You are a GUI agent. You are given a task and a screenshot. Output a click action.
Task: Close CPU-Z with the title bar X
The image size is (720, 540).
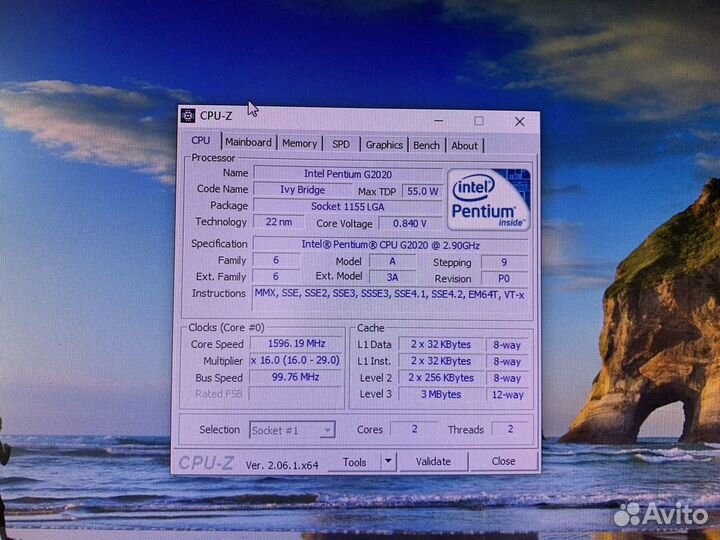tap(519, 121)
